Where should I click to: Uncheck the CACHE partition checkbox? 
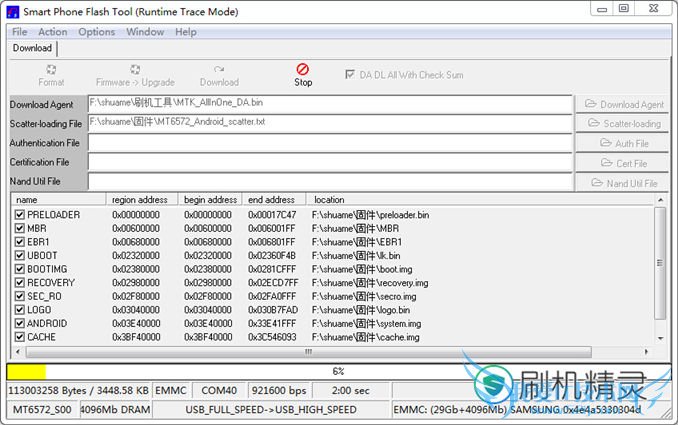coord(19,337)
